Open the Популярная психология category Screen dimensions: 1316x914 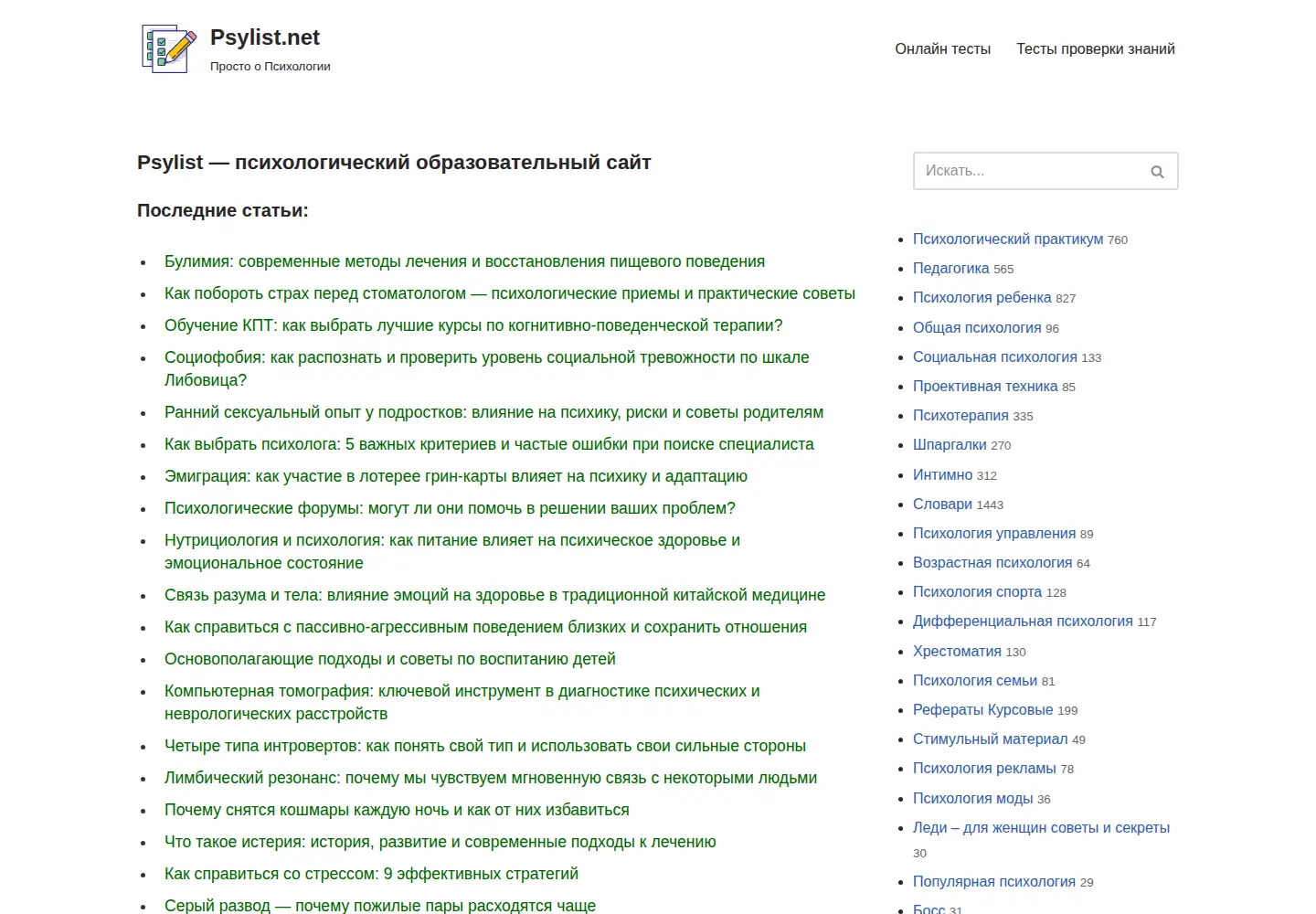994,881
